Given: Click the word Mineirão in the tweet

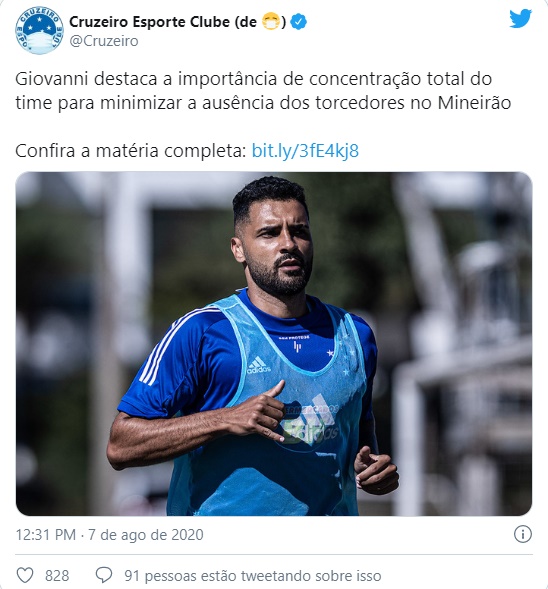Looking at the screenshot, I should 474,103.
